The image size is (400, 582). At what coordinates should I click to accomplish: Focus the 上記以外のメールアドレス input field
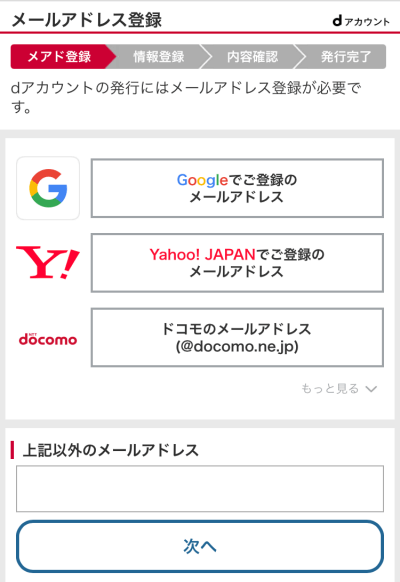coord(200,488)
